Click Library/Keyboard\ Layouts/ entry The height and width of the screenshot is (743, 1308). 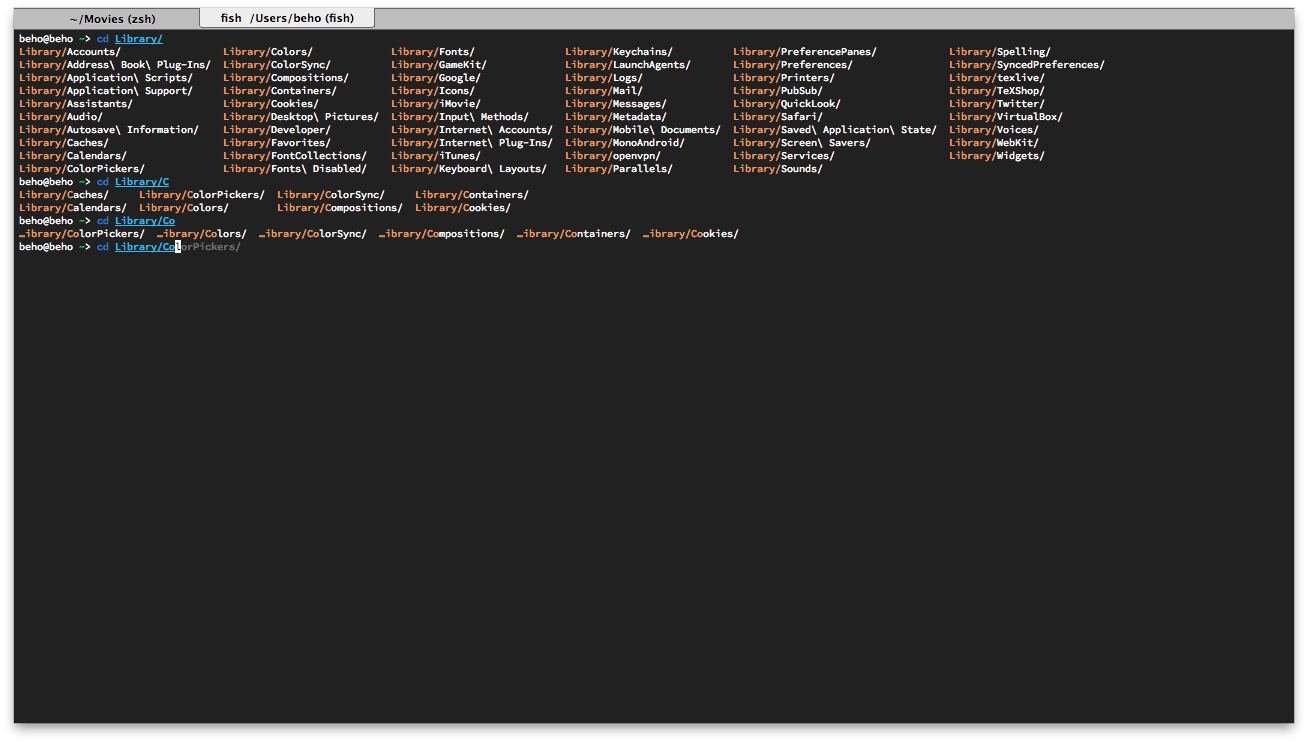[x=469, y=169]
